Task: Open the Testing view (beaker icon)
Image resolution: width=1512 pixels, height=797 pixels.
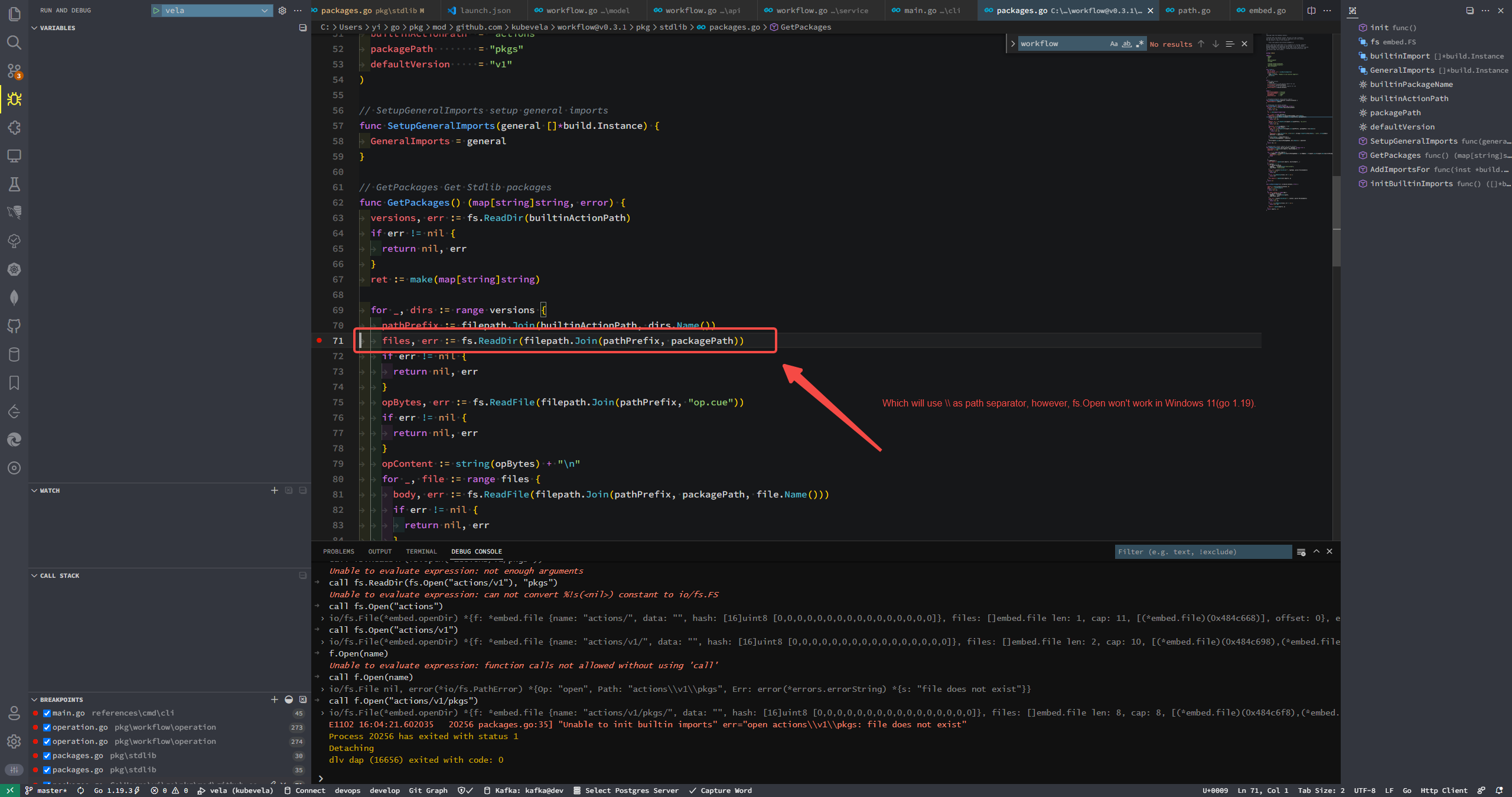Action: [14, 184]
